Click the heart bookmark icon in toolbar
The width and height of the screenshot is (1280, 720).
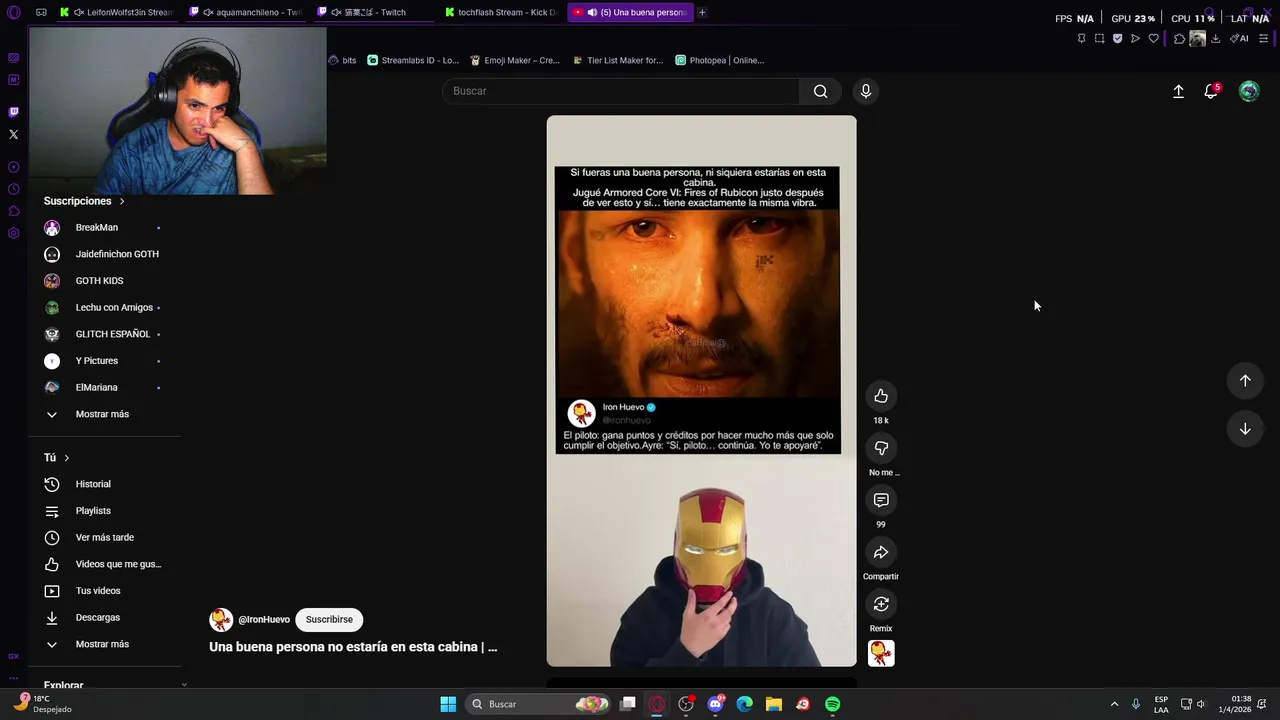[1153, 38]
